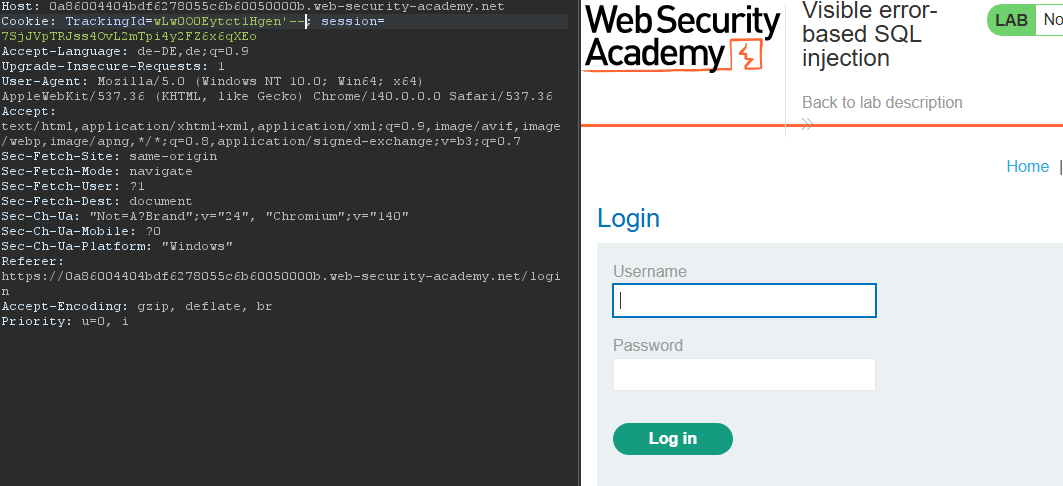The width and height of the screenshot is (1063, 486).
Task: Click the green LAB status badge
Action: coord(1011,20)
